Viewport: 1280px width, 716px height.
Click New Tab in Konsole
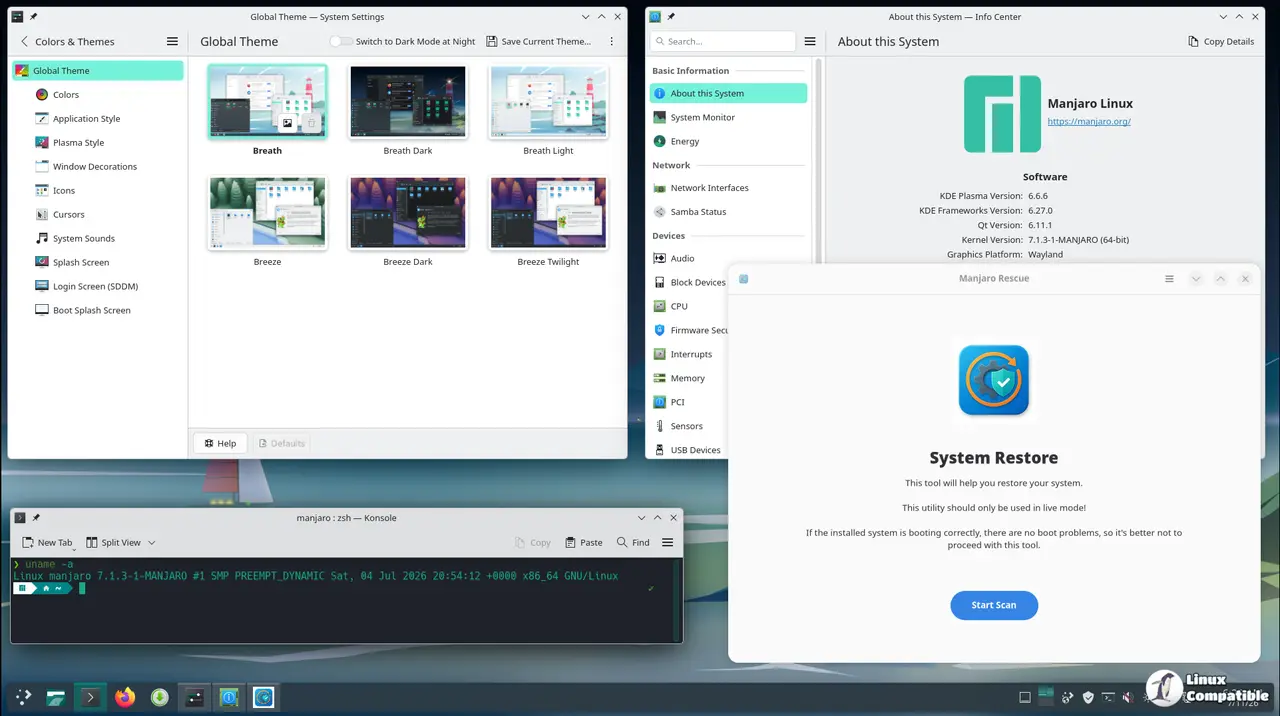pos(47,543)
